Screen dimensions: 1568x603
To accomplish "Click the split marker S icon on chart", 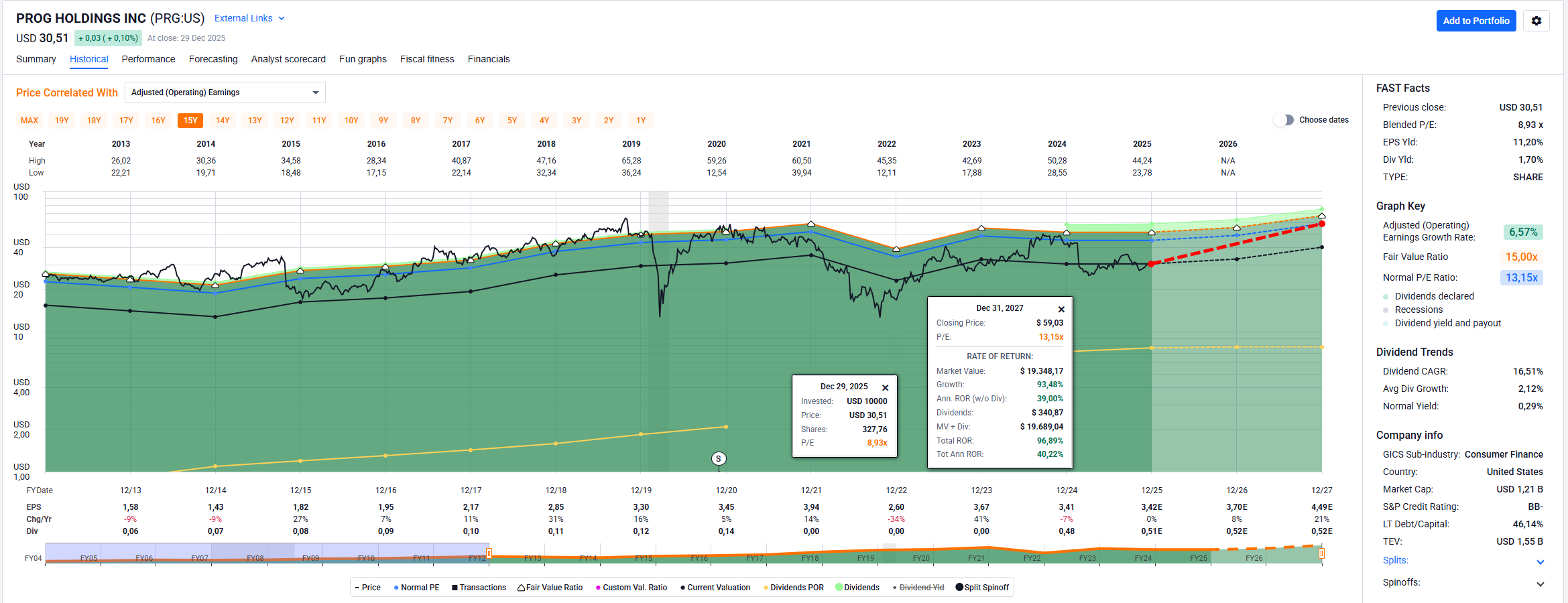I will click(x=718, y=459).
